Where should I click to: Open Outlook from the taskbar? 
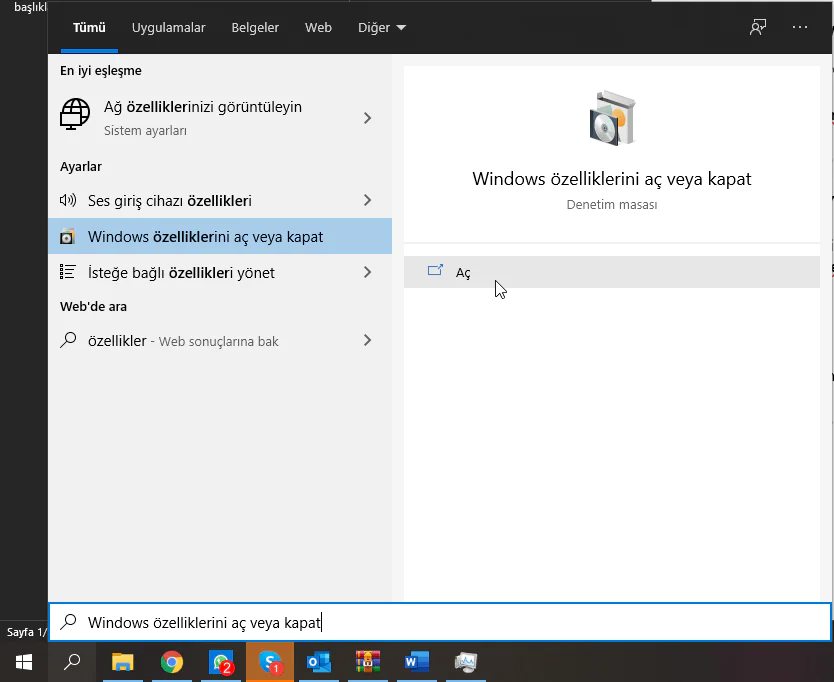click(x=319, y=662)
